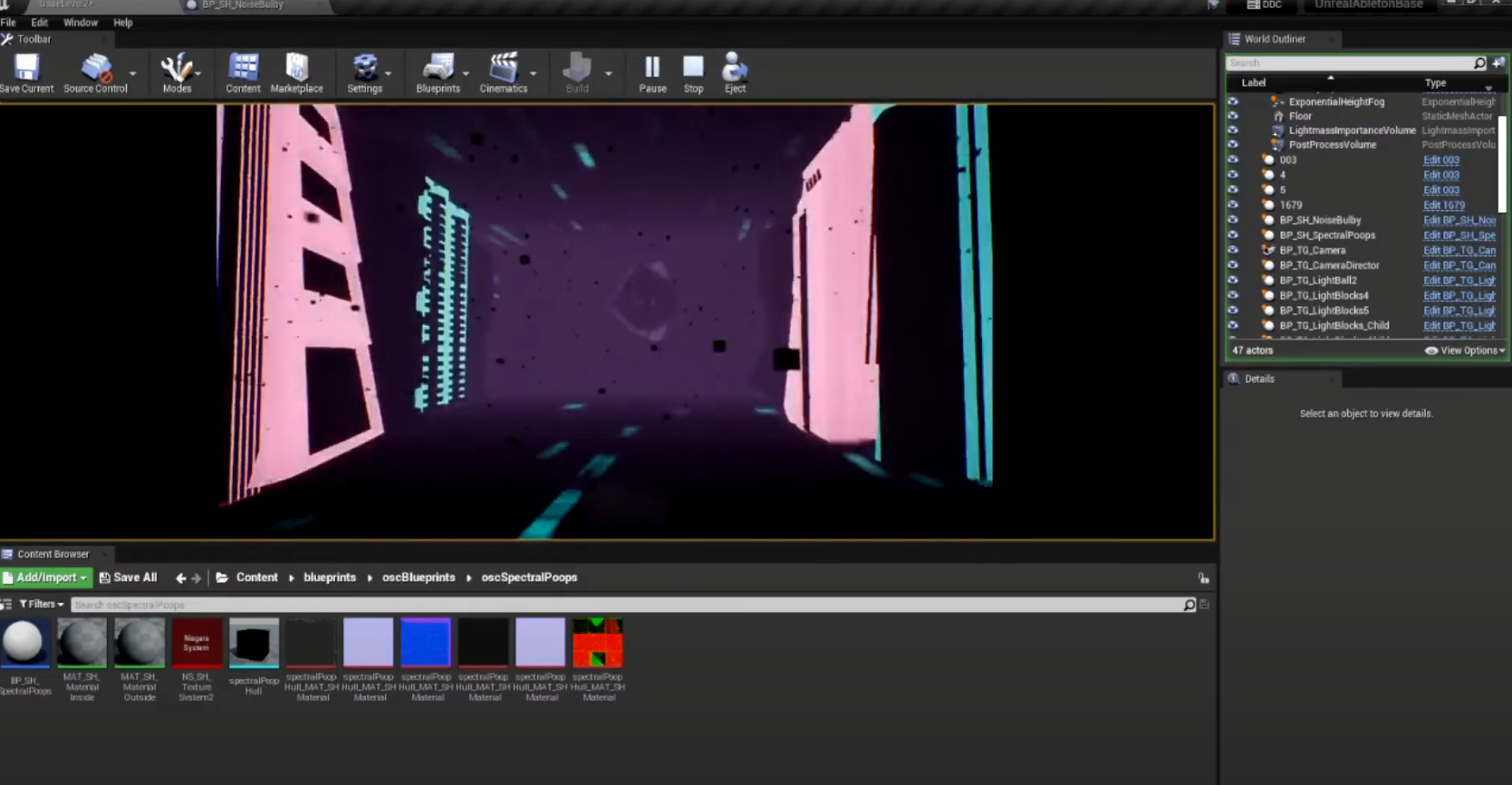Open the Marketplace icon
Viewport: 1512px width, 785px height.
pyautogui.click(x=296, y=72)
